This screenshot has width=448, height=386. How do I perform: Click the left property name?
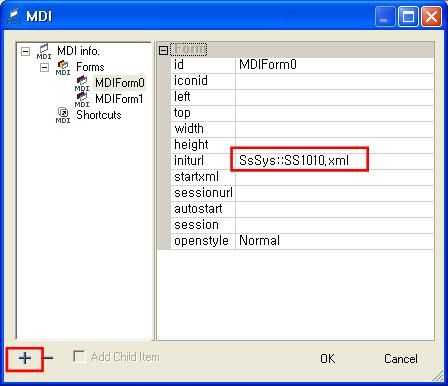click(x=182, y=97)
